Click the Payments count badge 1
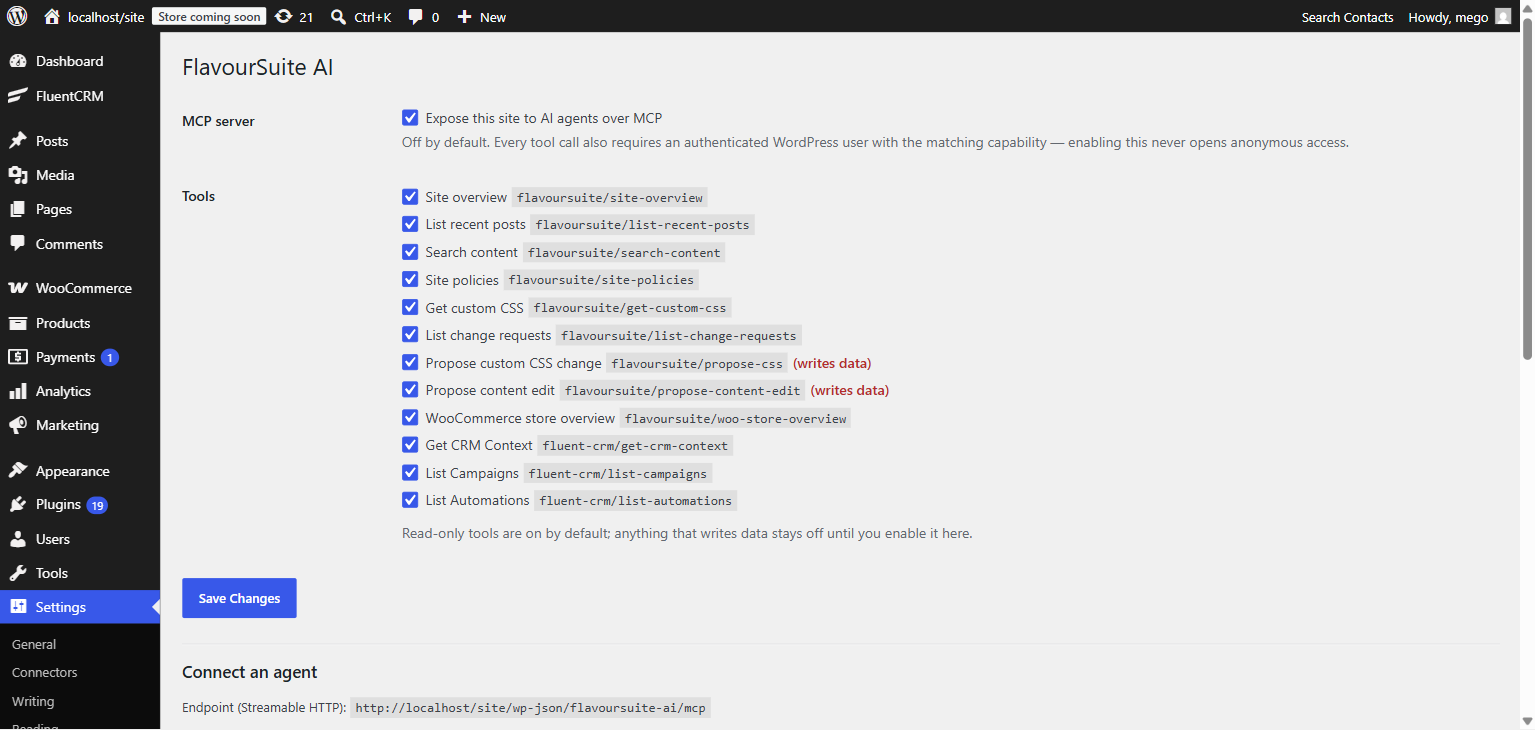Viewport: 1535px width, 730px height. pyautogui.click(x=110, y=358)
